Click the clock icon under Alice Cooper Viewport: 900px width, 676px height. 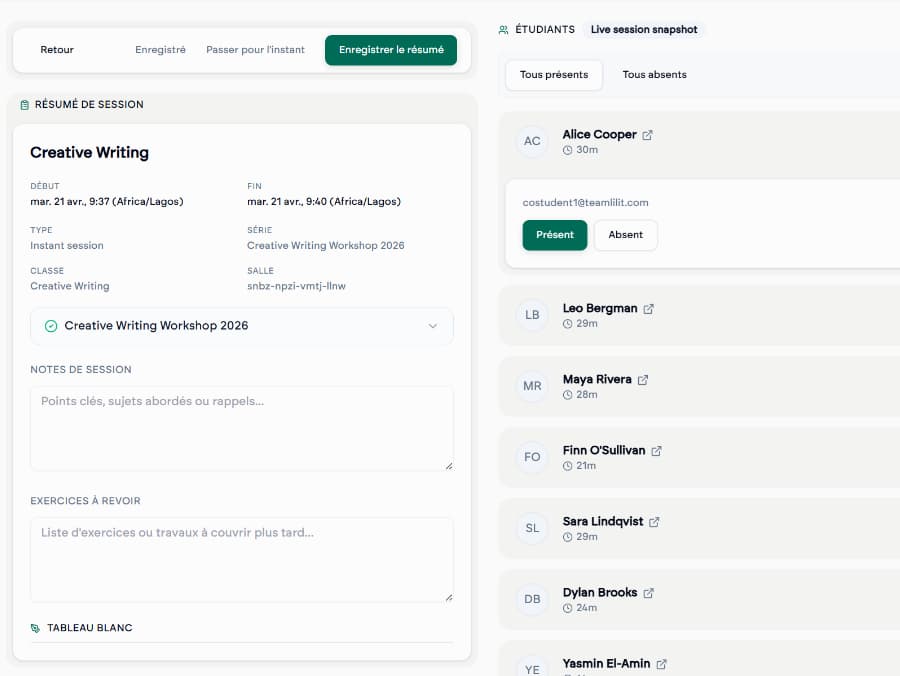pyautogui.click(x=568, y=150)
